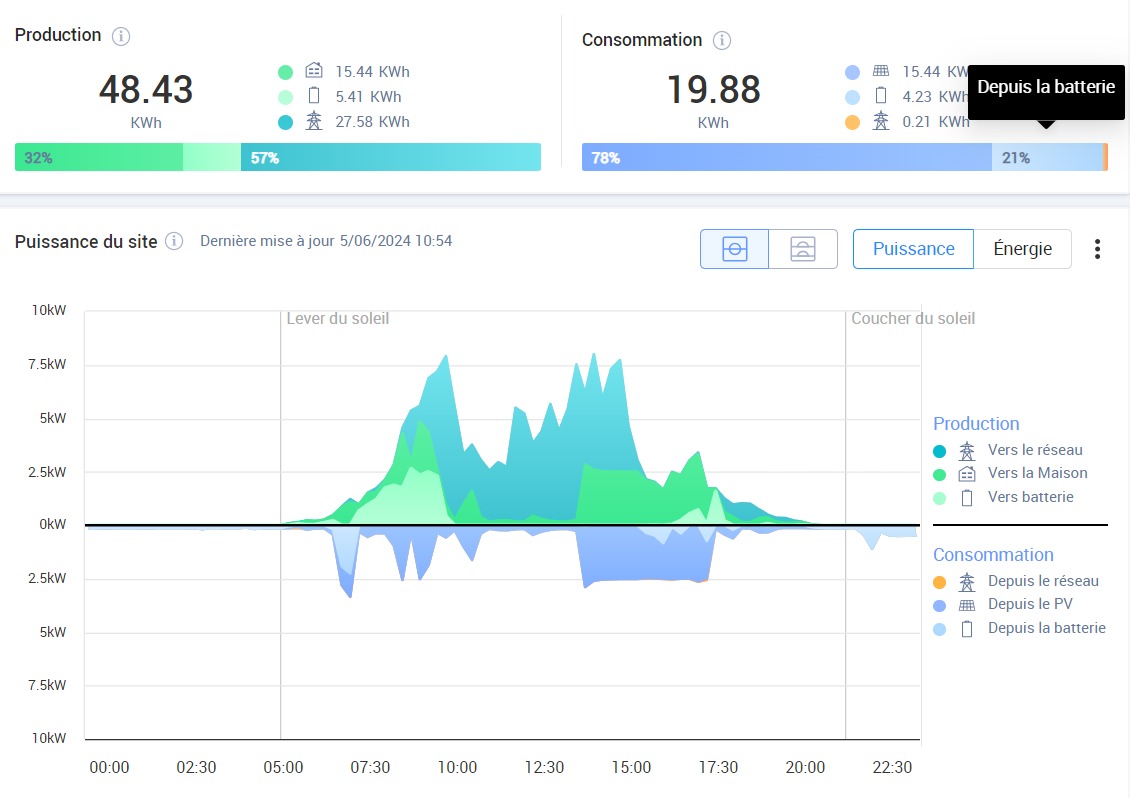The image size is (1130, 798).
Task: Click the grid pylon icon beside 0.21 KWh
Action: [x=881, y=121]
